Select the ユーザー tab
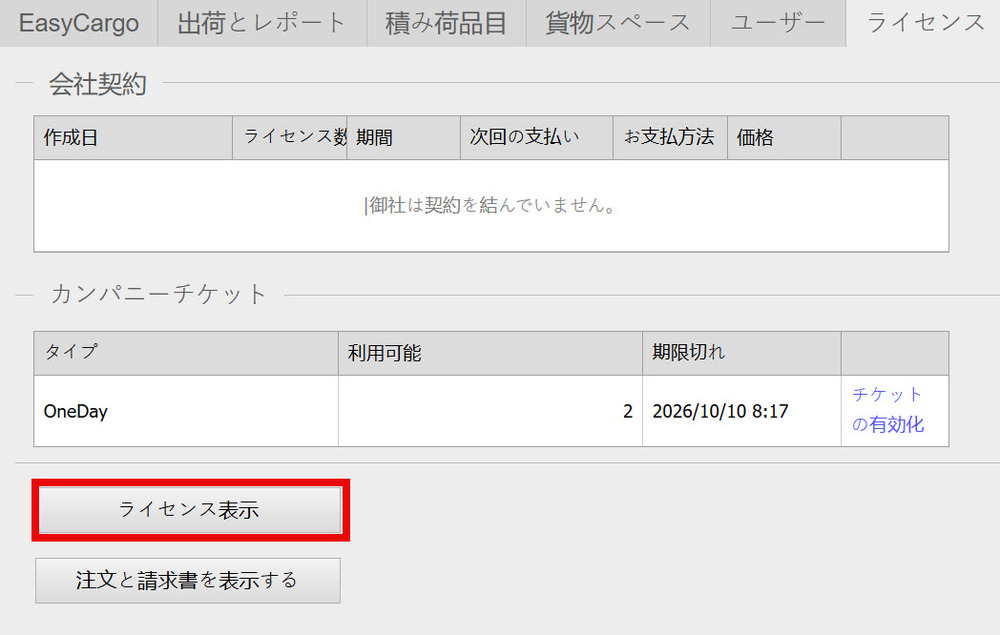This screenshot has width=1000, height=635. click(x=778, y=23)
